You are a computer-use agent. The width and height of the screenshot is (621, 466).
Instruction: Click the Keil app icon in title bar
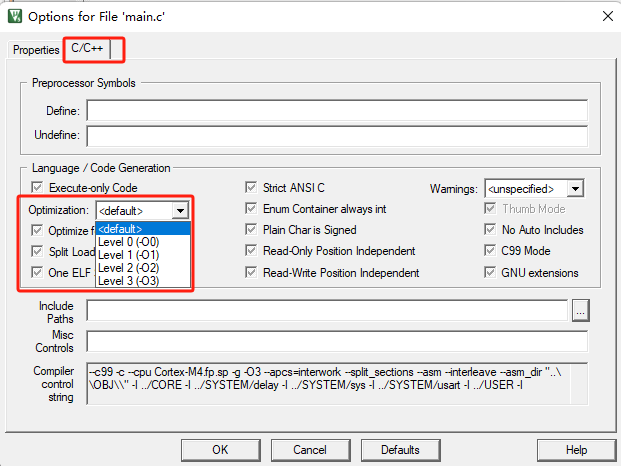14,15
